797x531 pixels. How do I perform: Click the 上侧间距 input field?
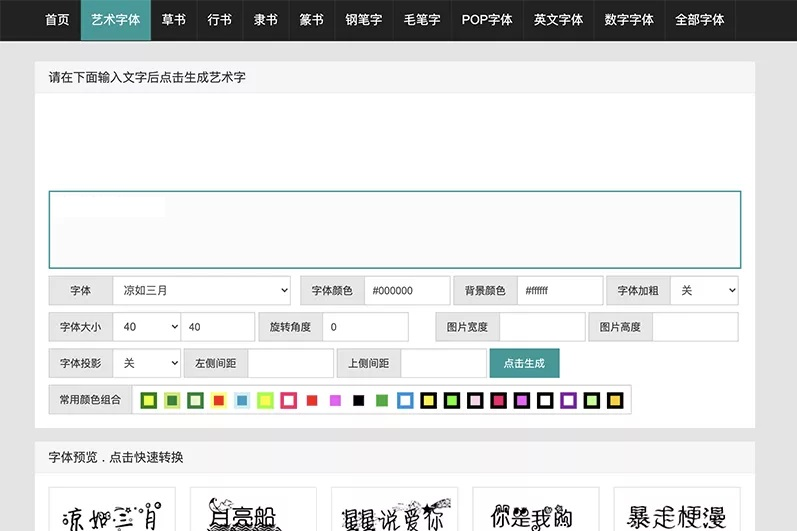444,363
